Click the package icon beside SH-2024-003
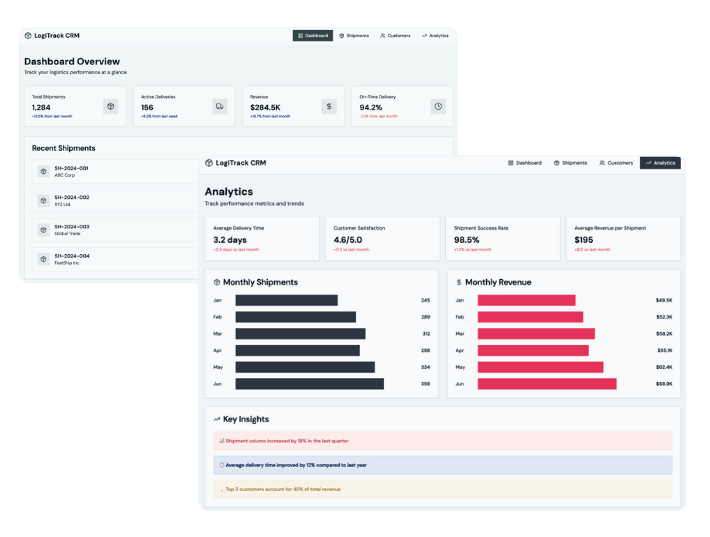 click(x=43, y=230)
